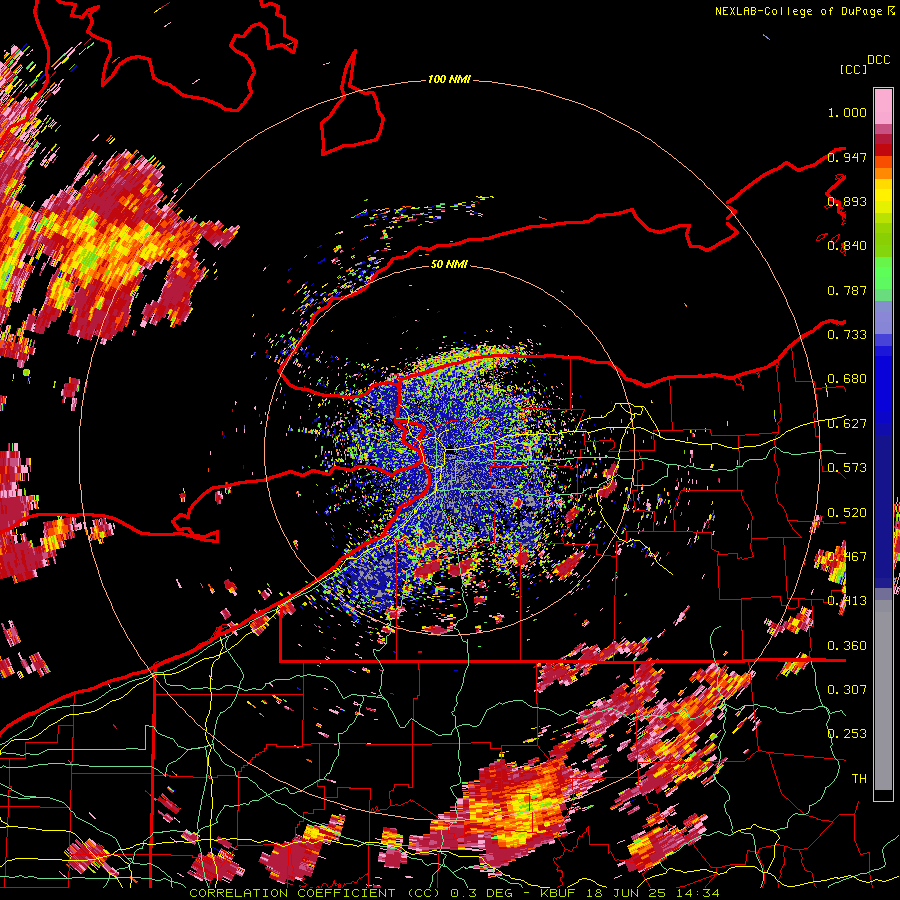The width and height of the screenshot is (900, 900).
Task: Click the 0.360 value on color scale
Action: [x=847, y=645]
